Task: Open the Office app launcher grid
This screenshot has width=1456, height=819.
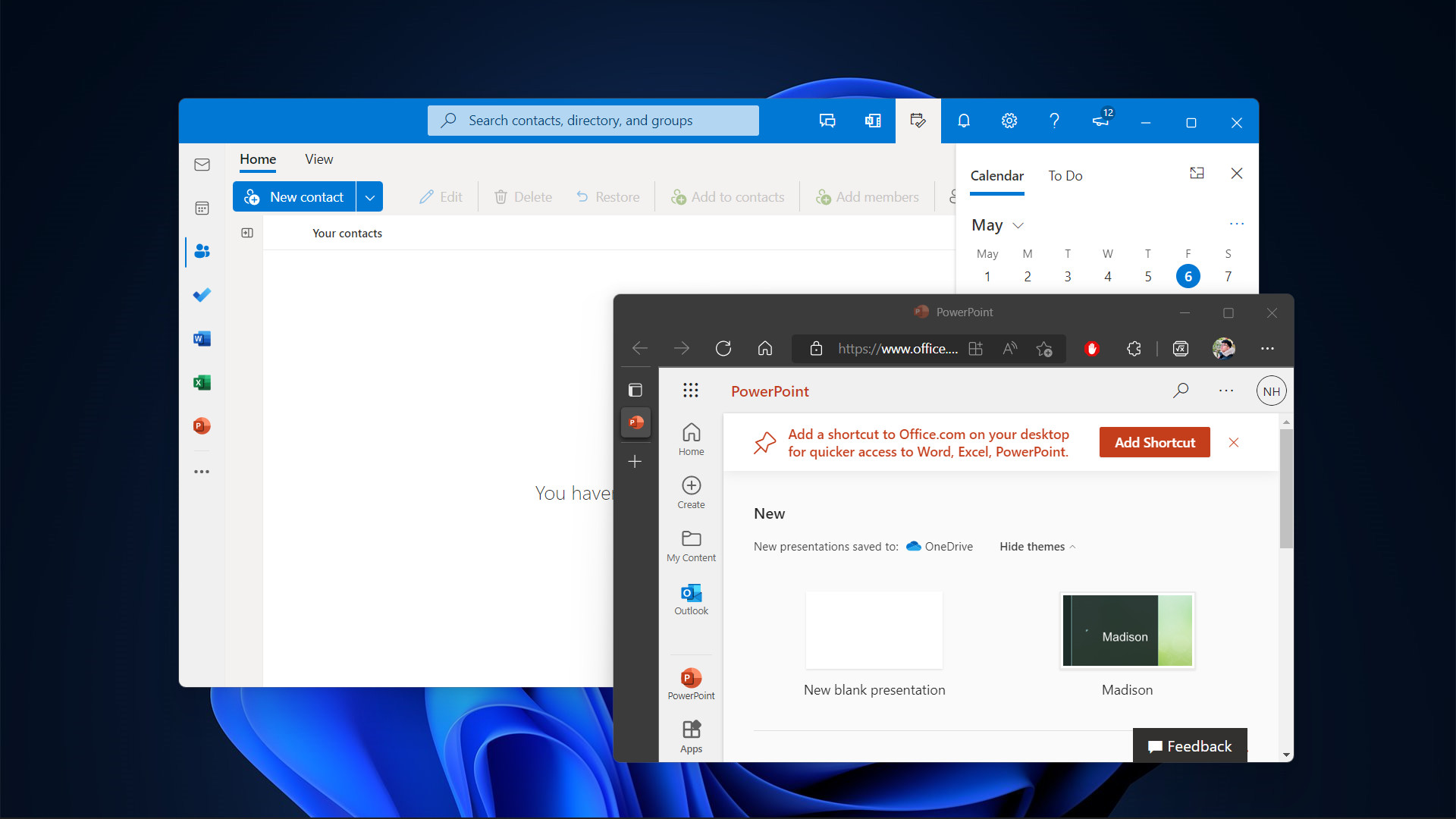Action: pyautogui.click(x=690, y=391)
